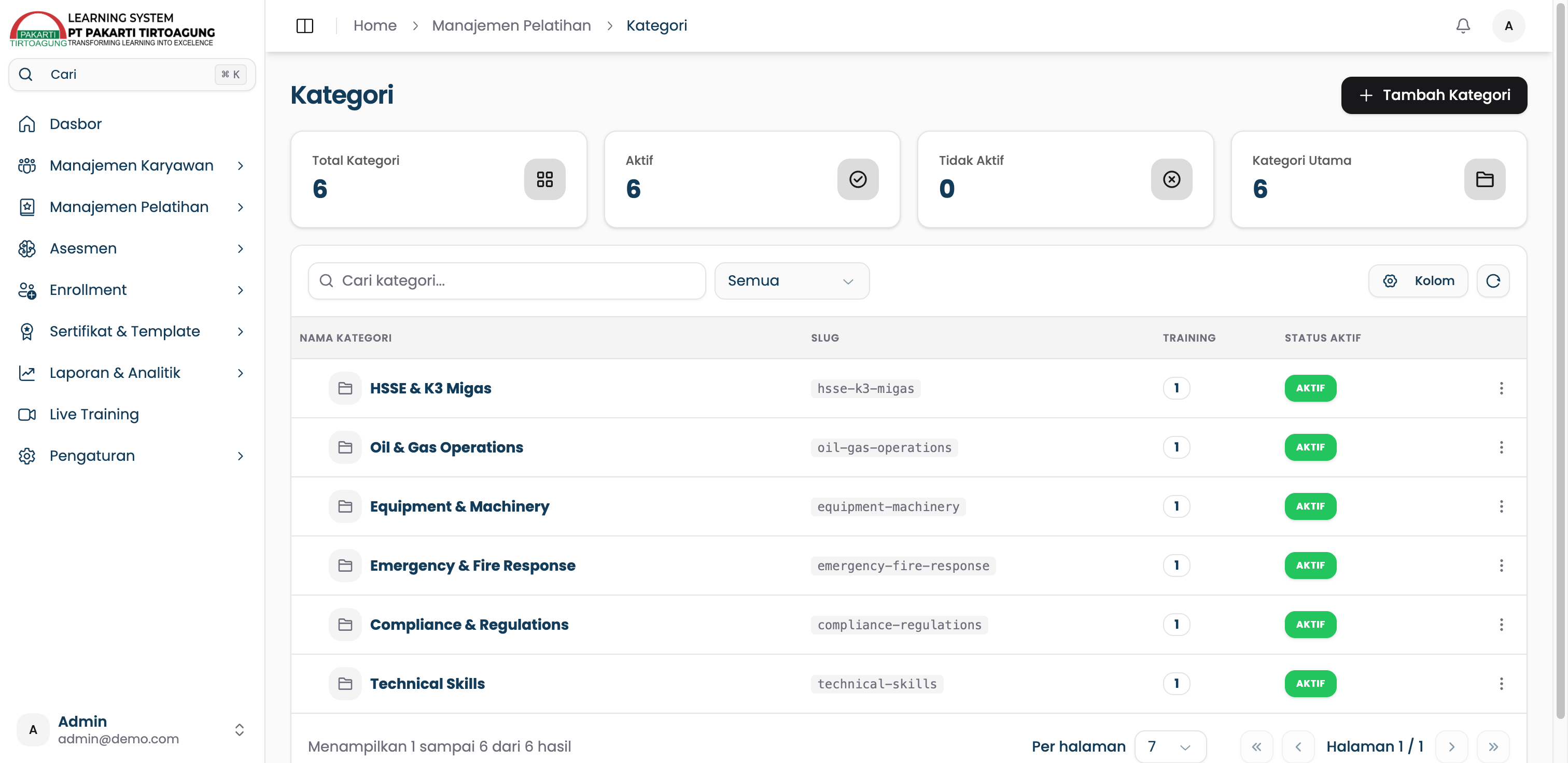1568x763 pixels.
Task: Click the Dasbor home icon
Action: coord(27,124)
